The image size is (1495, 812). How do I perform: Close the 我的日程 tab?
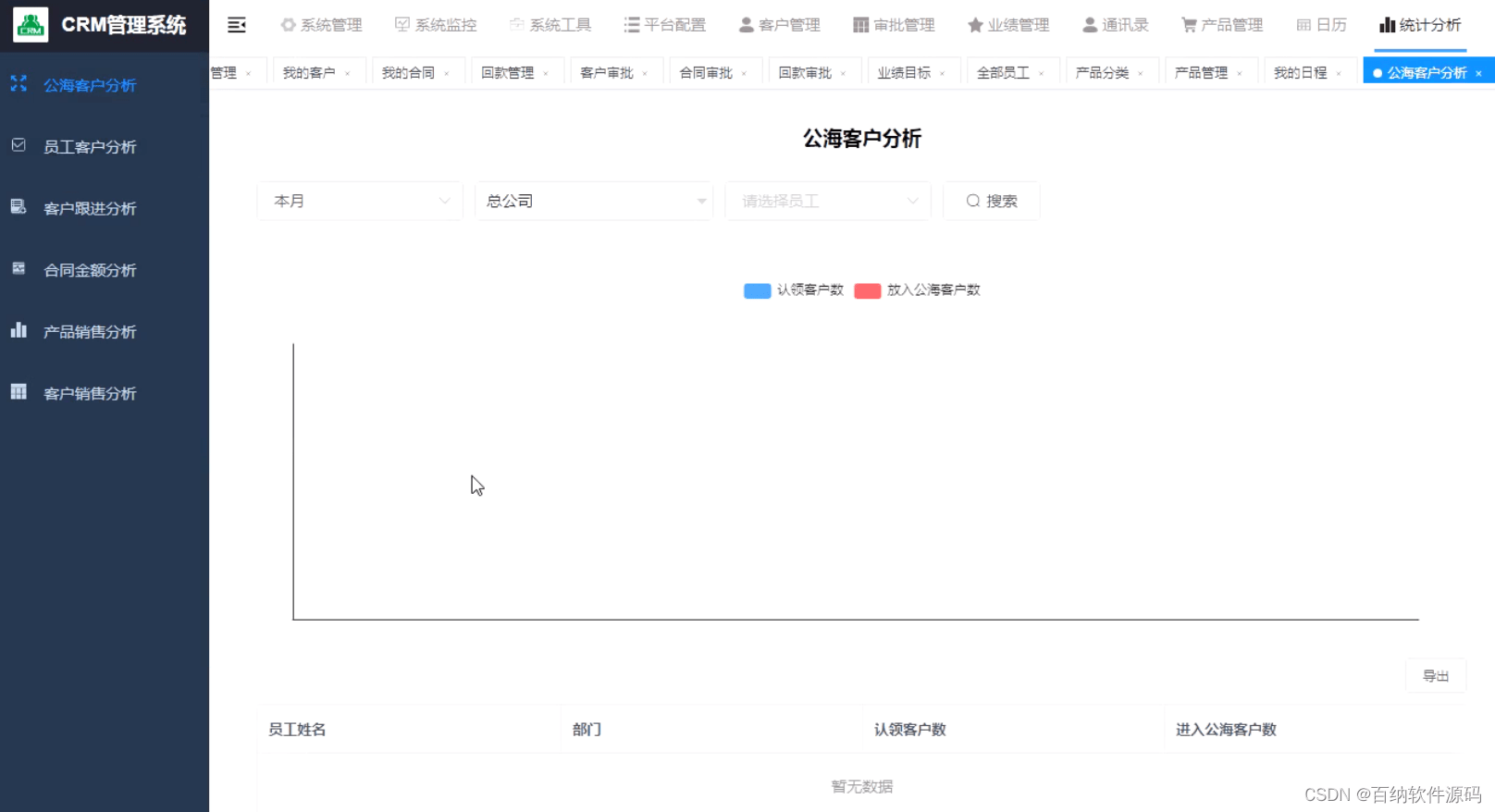click(1339, 73)
